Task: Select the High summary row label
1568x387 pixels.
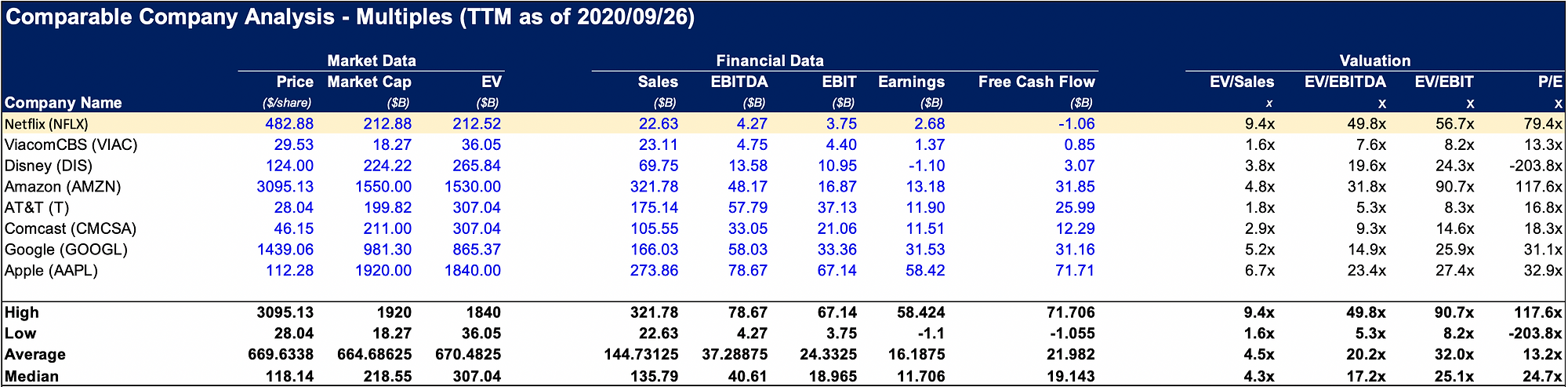Action: coord(22,312)
